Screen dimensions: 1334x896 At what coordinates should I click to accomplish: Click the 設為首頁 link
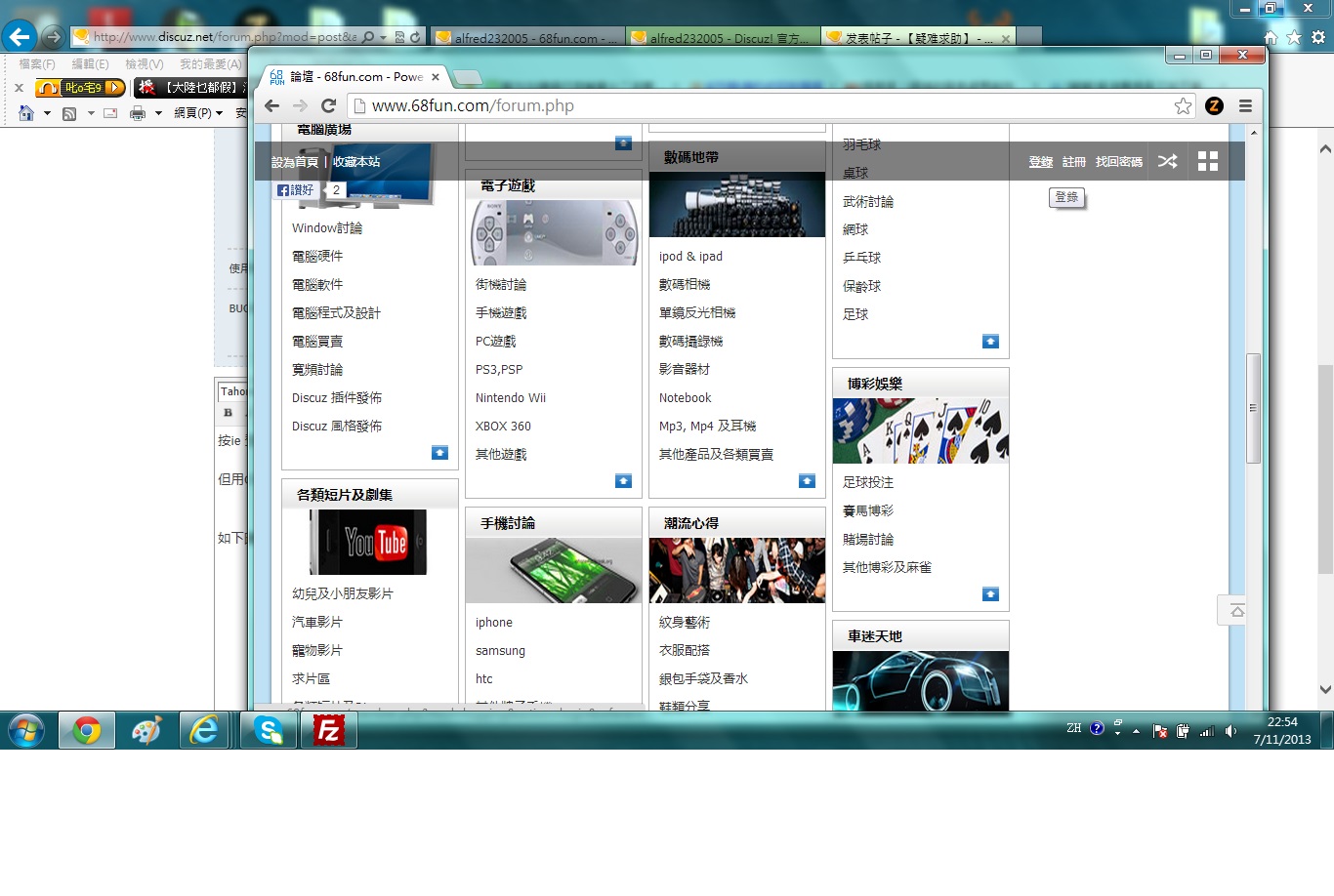295,162
